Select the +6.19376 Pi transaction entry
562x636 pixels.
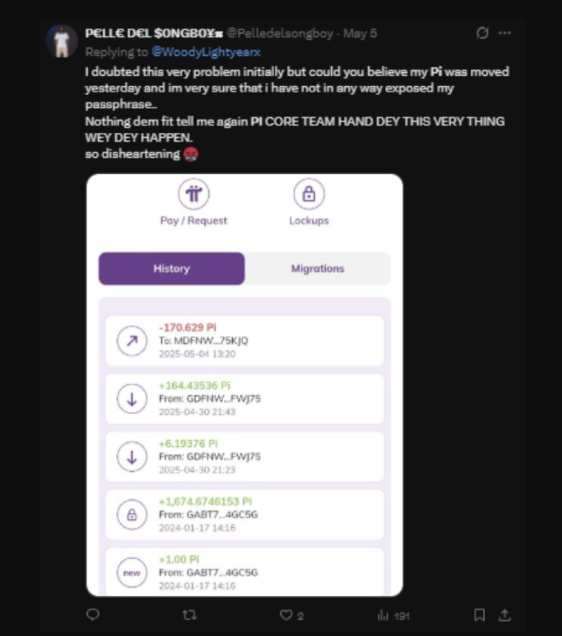point(245,457)
